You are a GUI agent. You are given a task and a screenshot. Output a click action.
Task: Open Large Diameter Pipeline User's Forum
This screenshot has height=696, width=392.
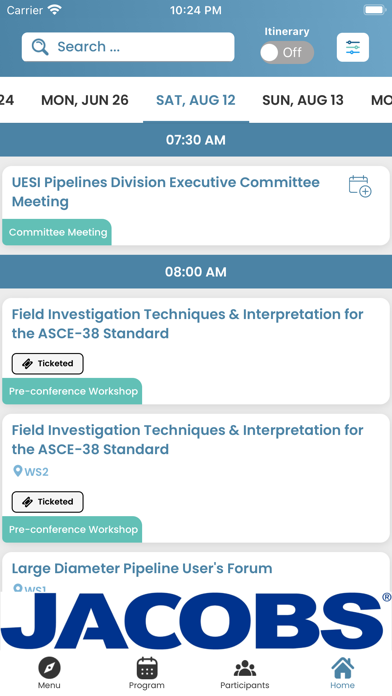click(x=142, y=568)
